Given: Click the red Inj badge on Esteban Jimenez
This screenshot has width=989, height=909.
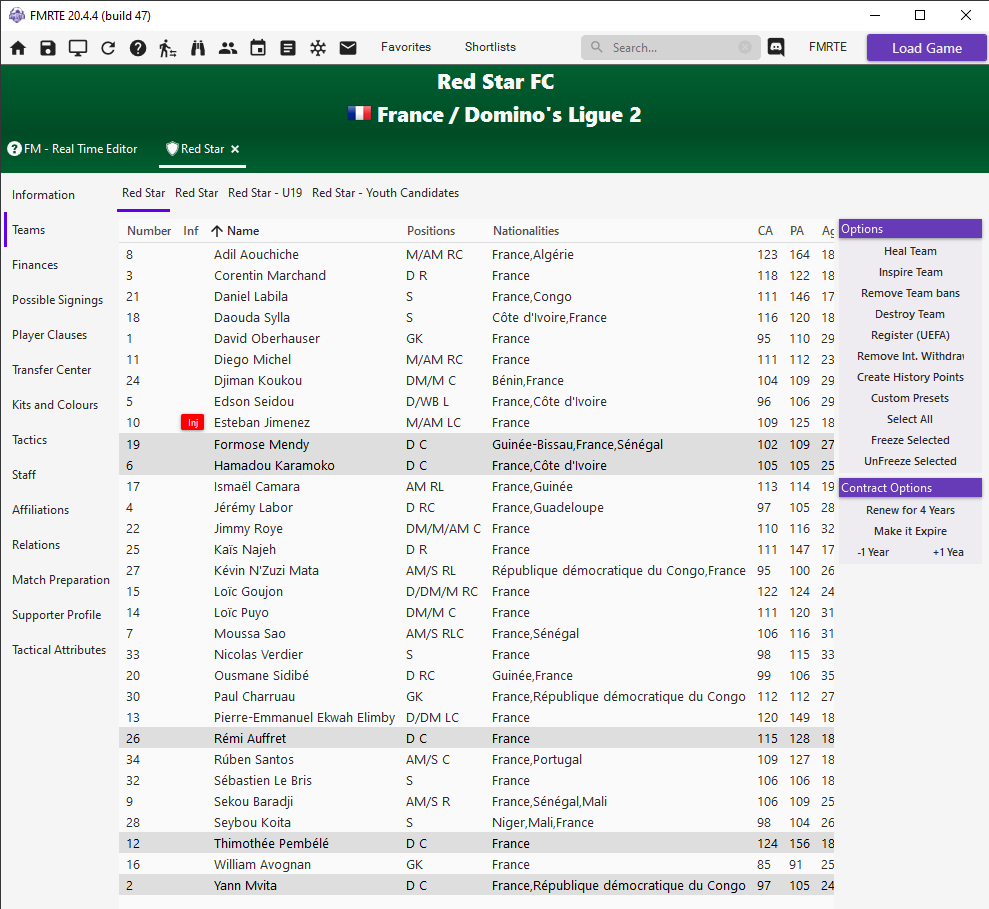Looking at the screenshot, I should pyautogui.click(x=192, y=423).
